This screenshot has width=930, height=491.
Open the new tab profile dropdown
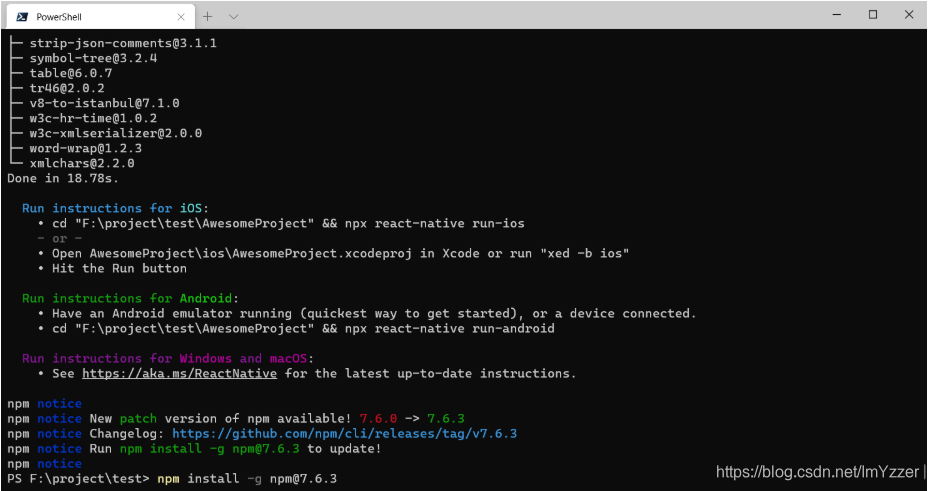234,17
